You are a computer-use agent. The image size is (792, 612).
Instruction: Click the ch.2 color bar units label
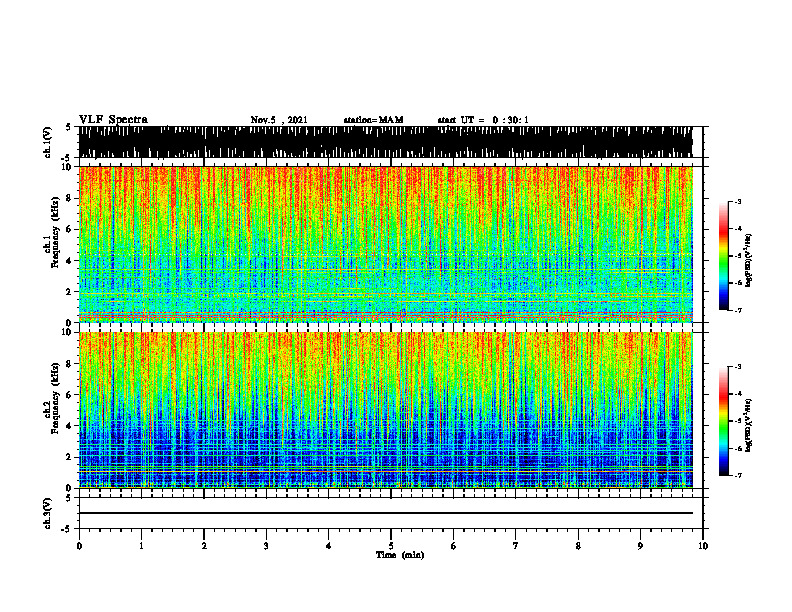[749, 425]
